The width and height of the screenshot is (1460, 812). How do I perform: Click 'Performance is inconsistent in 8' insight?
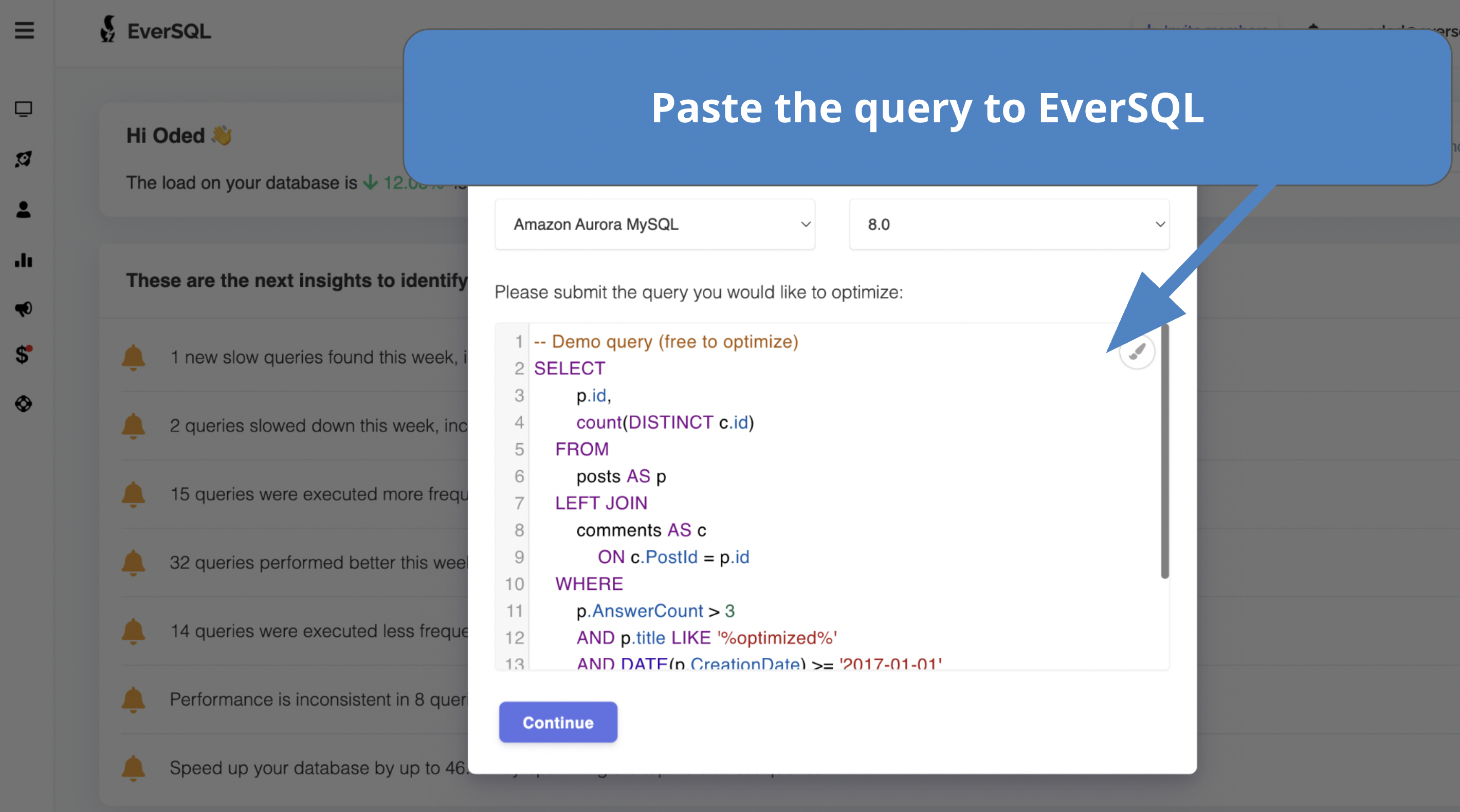coord(319,700)
